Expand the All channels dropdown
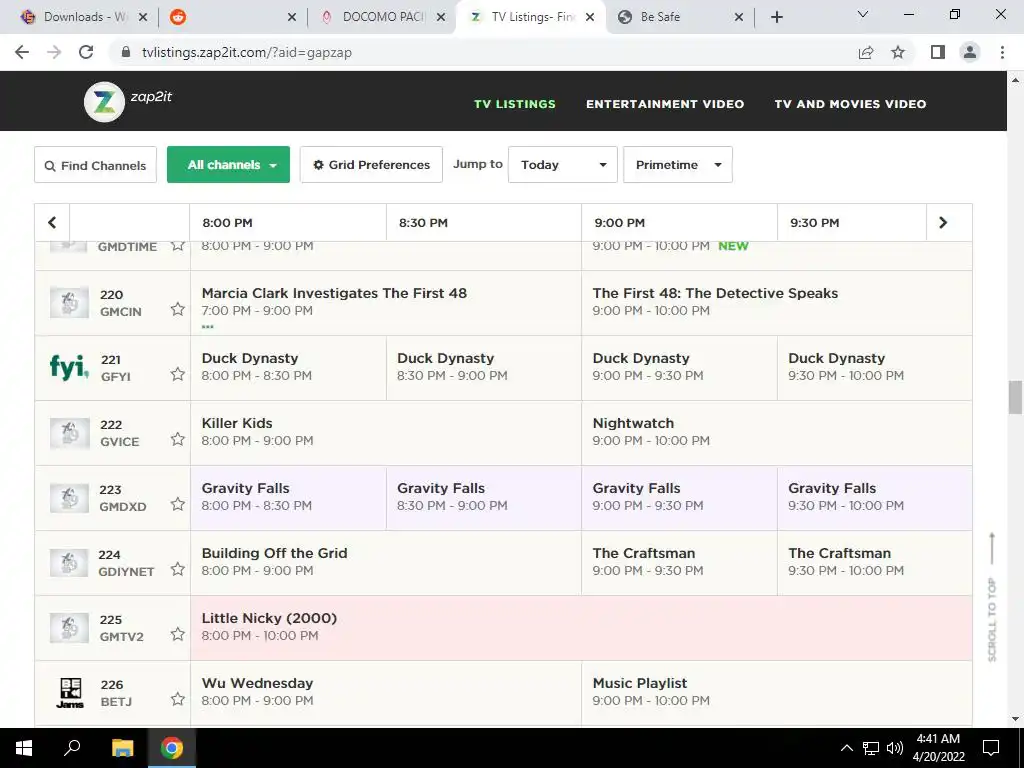1024x768 pixels. [229, 165]
